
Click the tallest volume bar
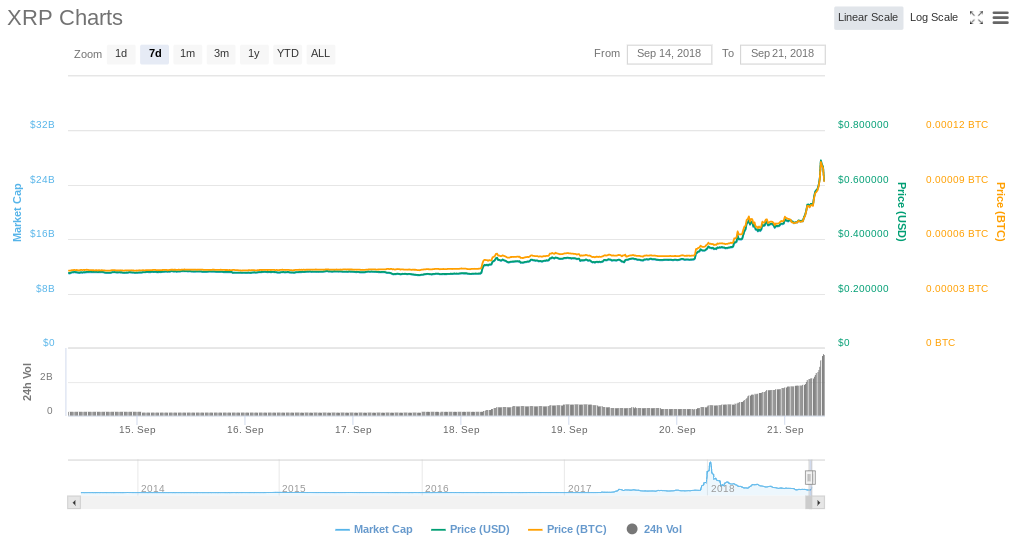(823, 385)
